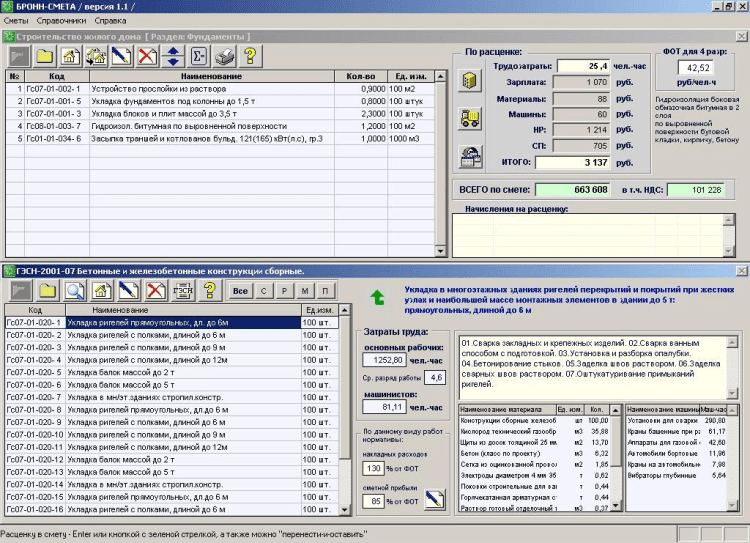Click the Код column header in ГЭСН list
Image resolution: width=750 pixels, height=543 pixels.
pos(35,310)
